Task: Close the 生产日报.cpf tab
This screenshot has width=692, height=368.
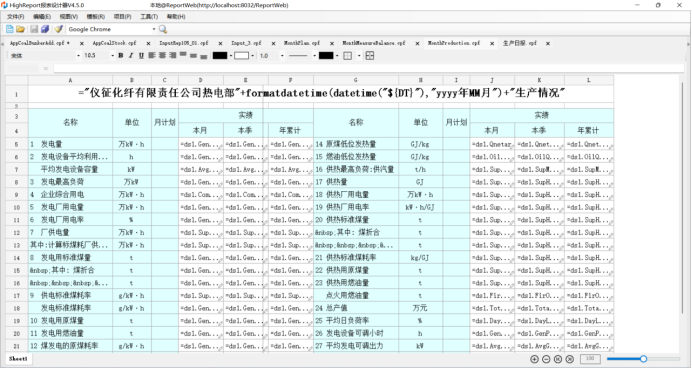Action: coord(548,43)
